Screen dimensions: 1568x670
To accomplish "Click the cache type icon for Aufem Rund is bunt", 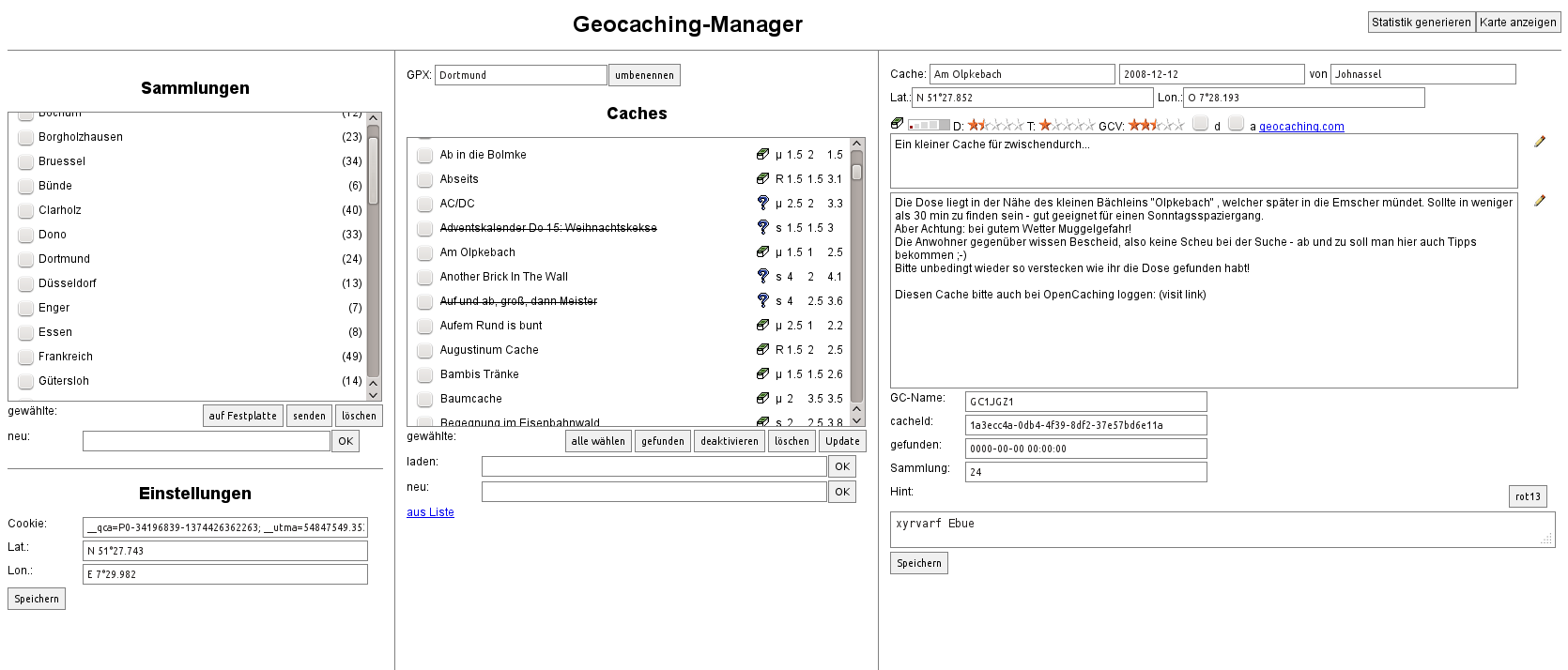I will click(762, 325).
